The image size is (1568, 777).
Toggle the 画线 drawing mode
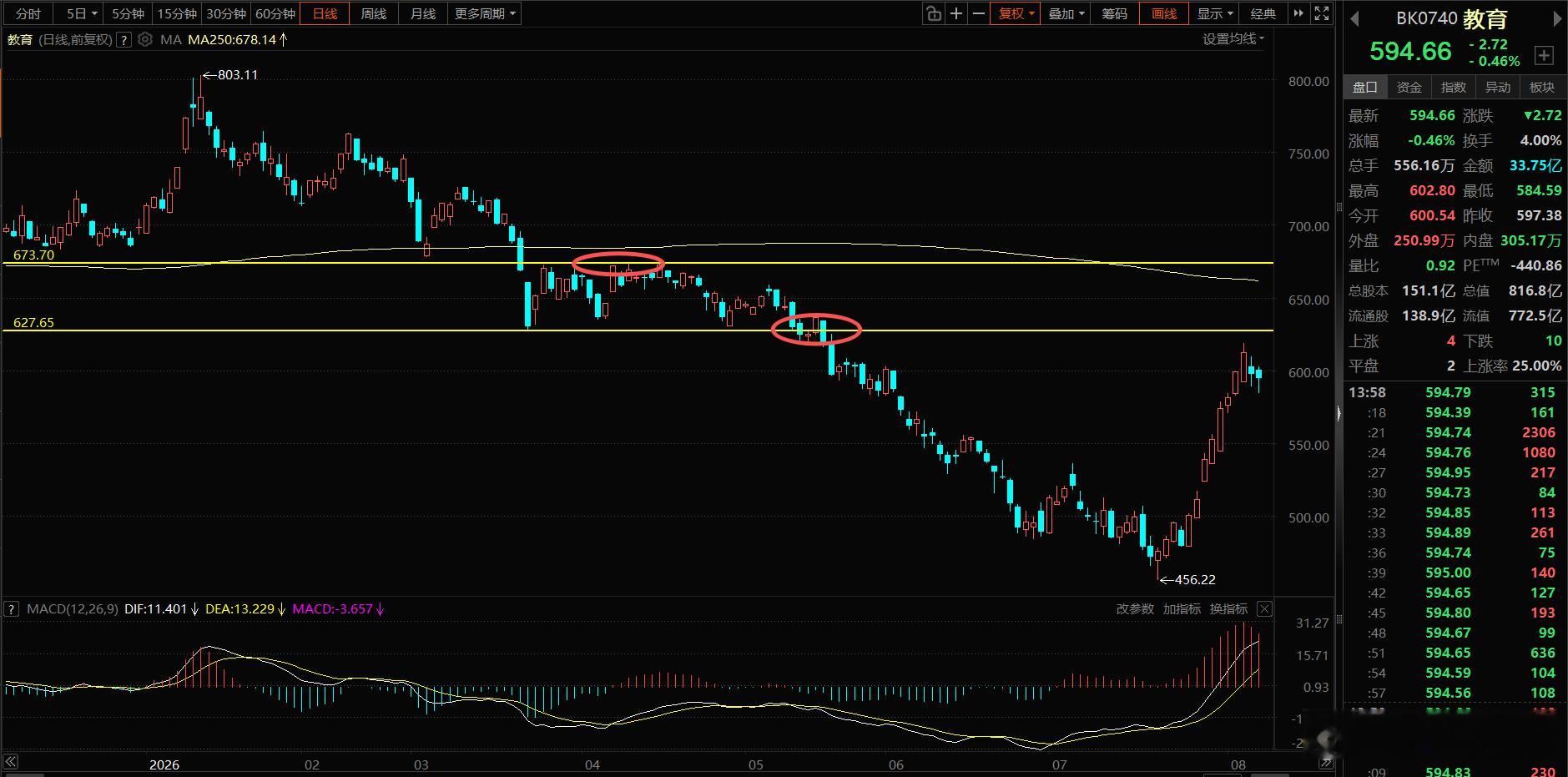pos(1163,13)
